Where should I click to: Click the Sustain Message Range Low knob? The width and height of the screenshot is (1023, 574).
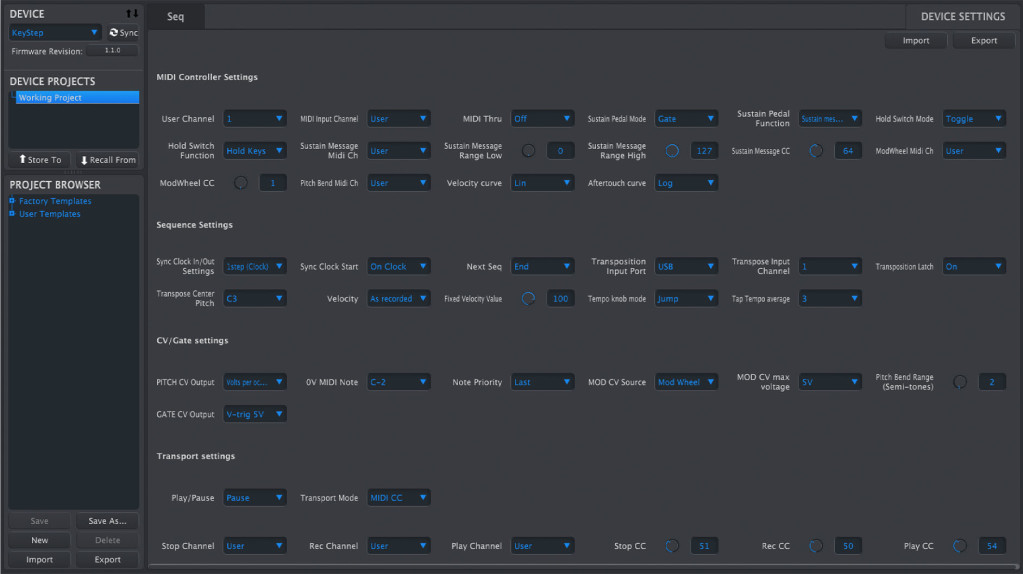(528, 151)
